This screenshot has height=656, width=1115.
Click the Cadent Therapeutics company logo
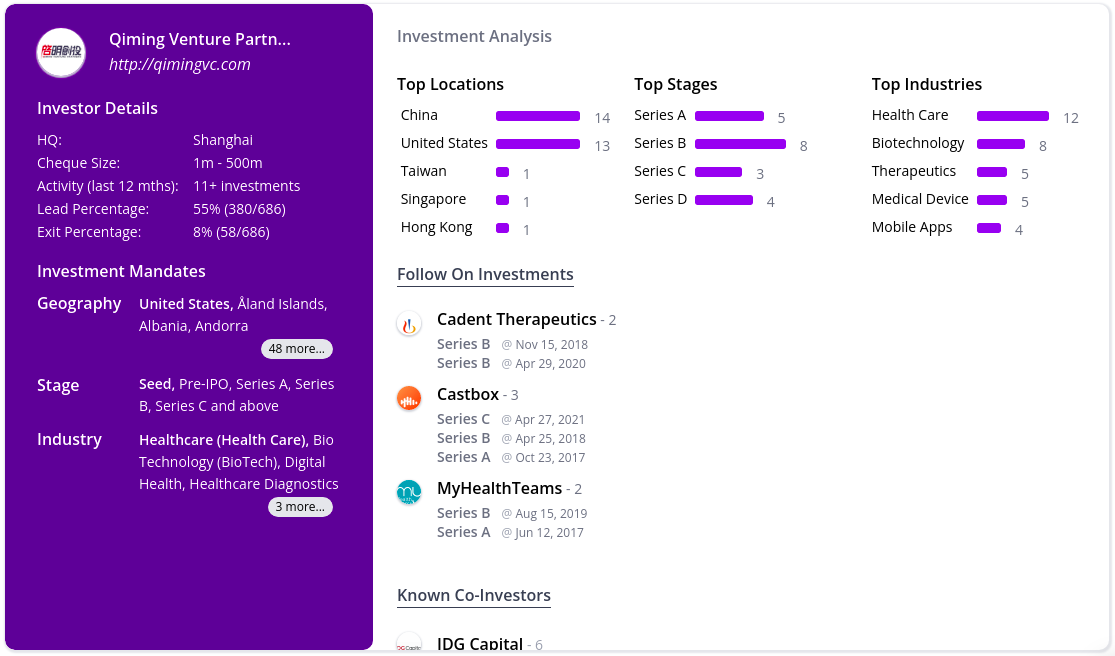click(x=409, y=324)
